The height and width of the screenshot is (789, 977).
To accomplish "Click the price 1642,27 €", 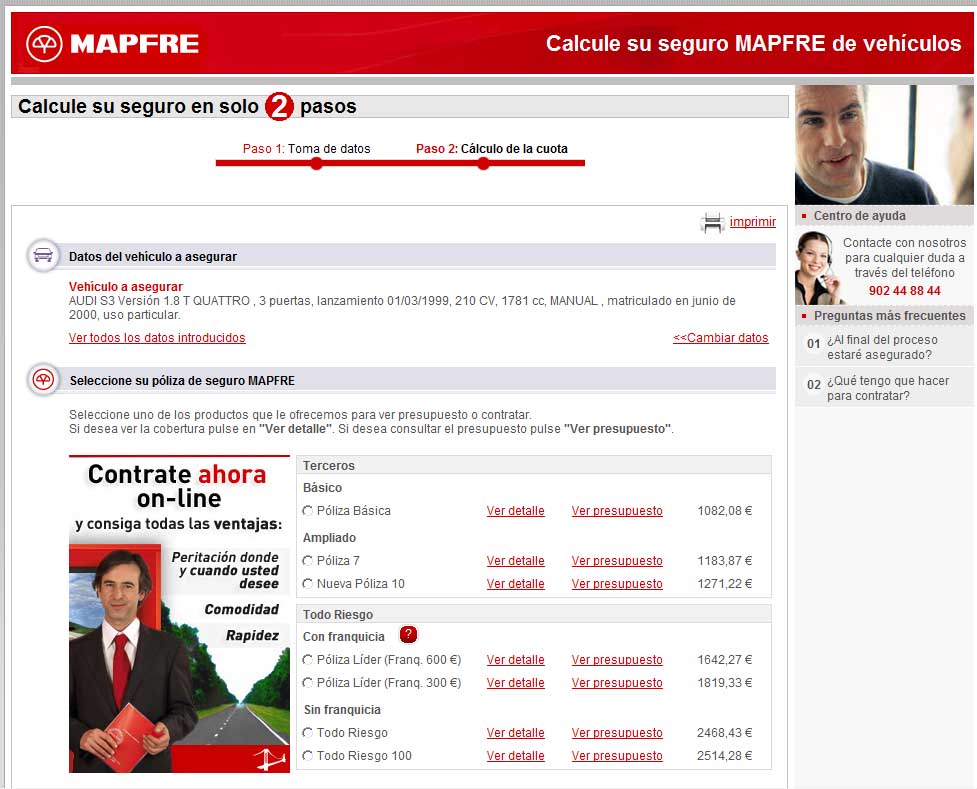I will (725, 660).
